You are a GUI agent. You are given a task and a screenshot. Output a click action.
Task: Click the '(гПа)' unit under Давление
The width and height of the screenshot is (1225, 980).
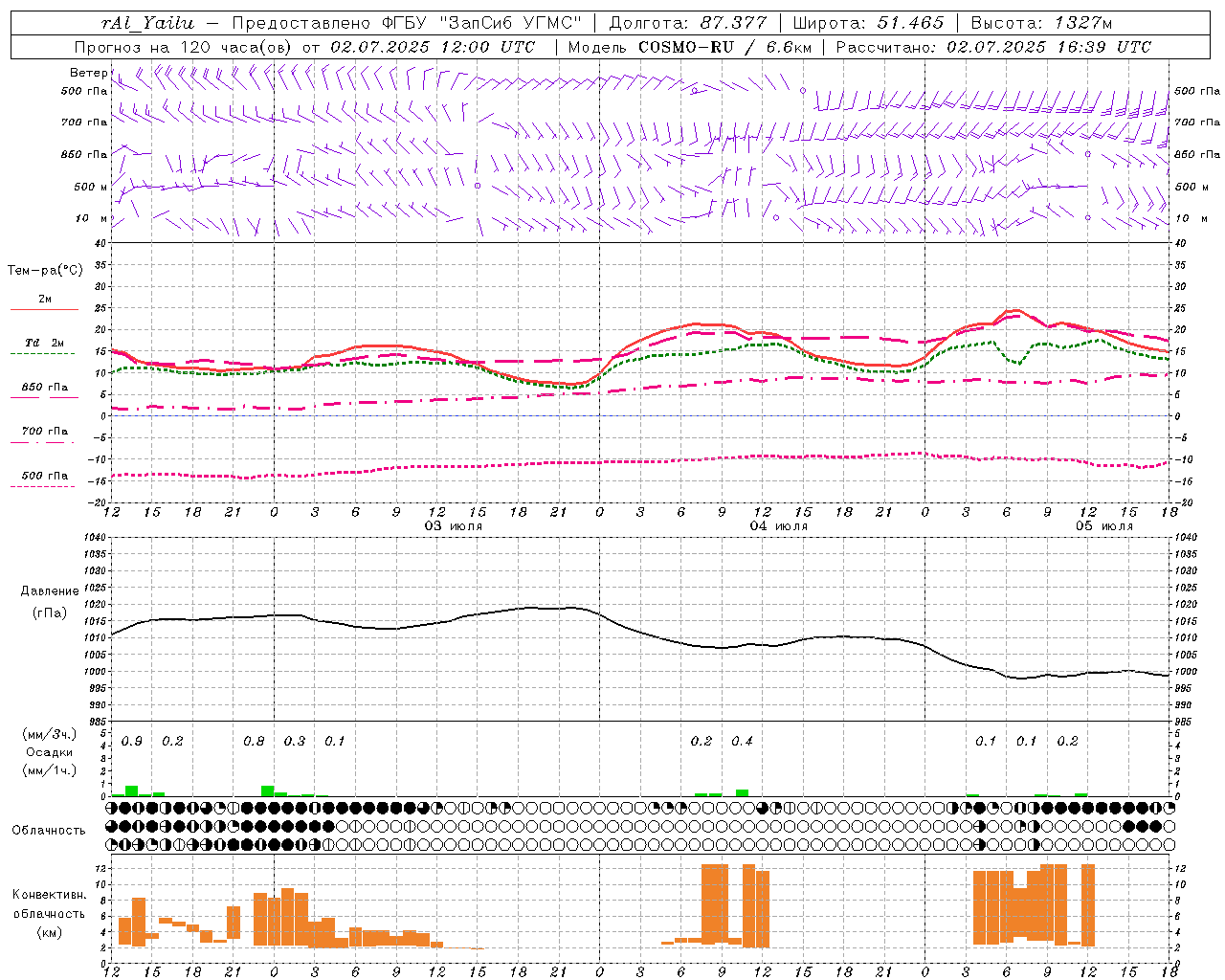click(49, 613)
